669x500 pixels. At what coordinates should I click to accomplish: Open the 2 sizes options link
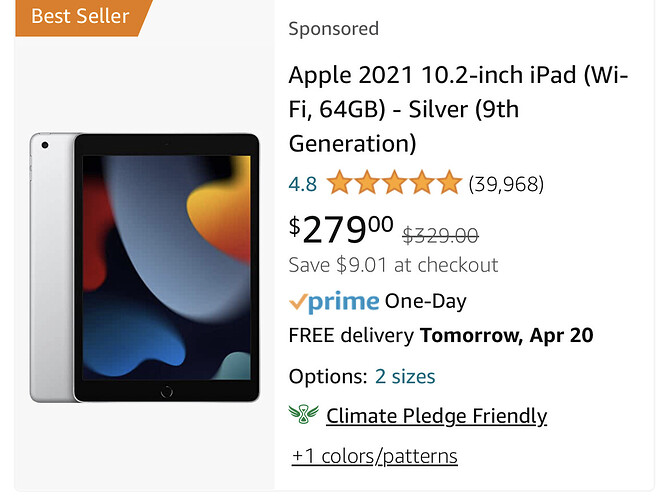coord(405,376)
